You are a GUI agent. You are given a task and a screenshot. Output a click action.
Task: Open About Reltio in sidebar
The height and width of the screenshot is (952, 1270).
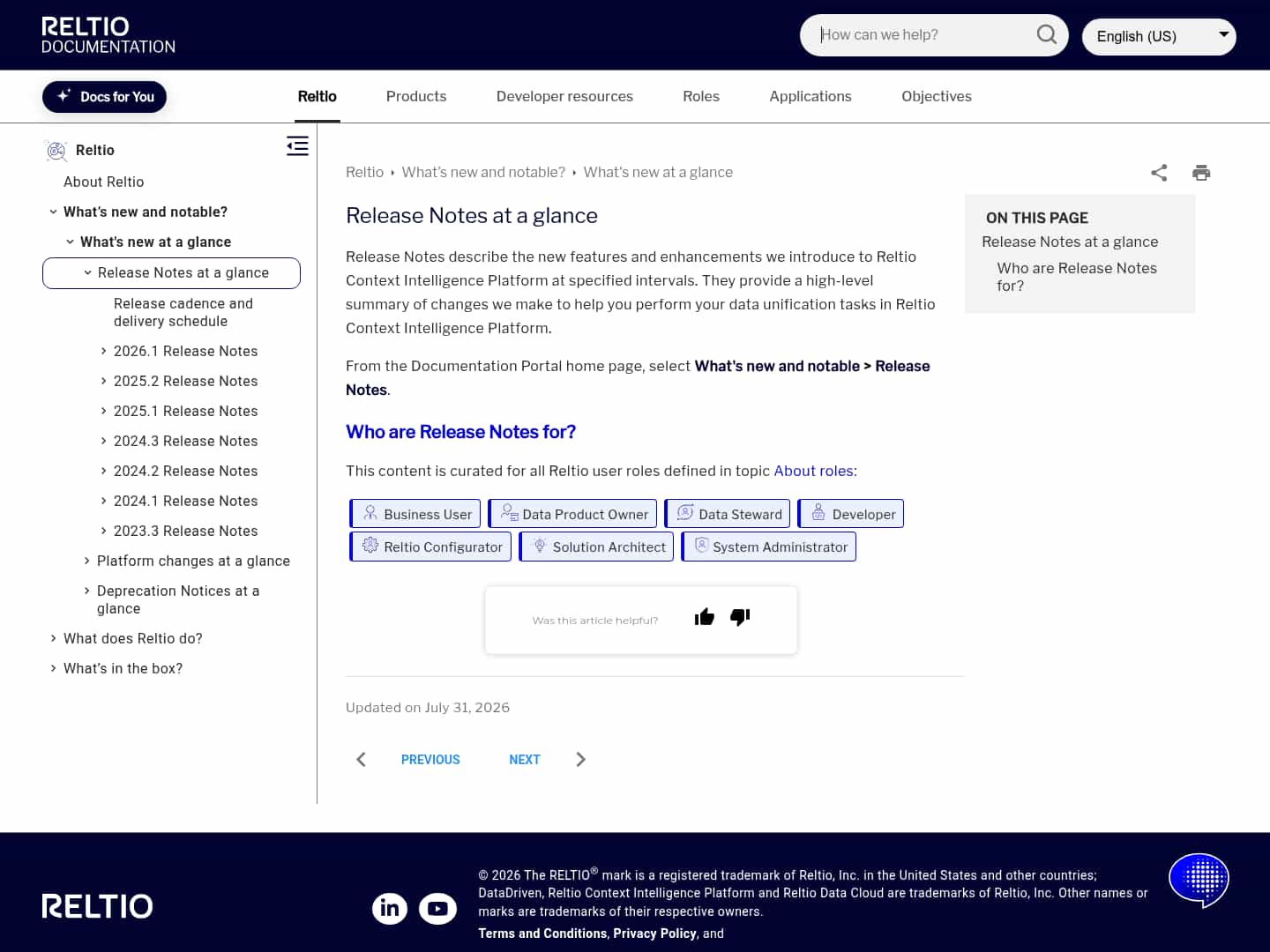[x=103, y=182]
